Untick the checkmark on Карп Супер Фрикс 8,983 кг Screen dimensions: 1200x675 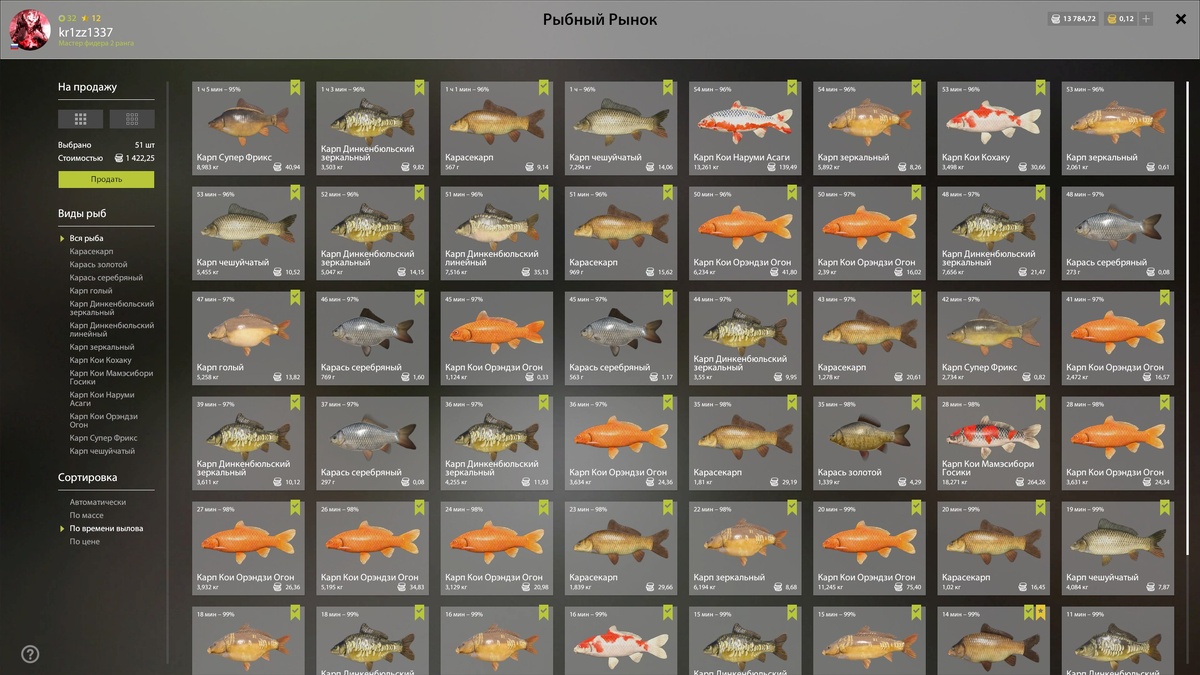pyautogui.click(x=296, y=88)
